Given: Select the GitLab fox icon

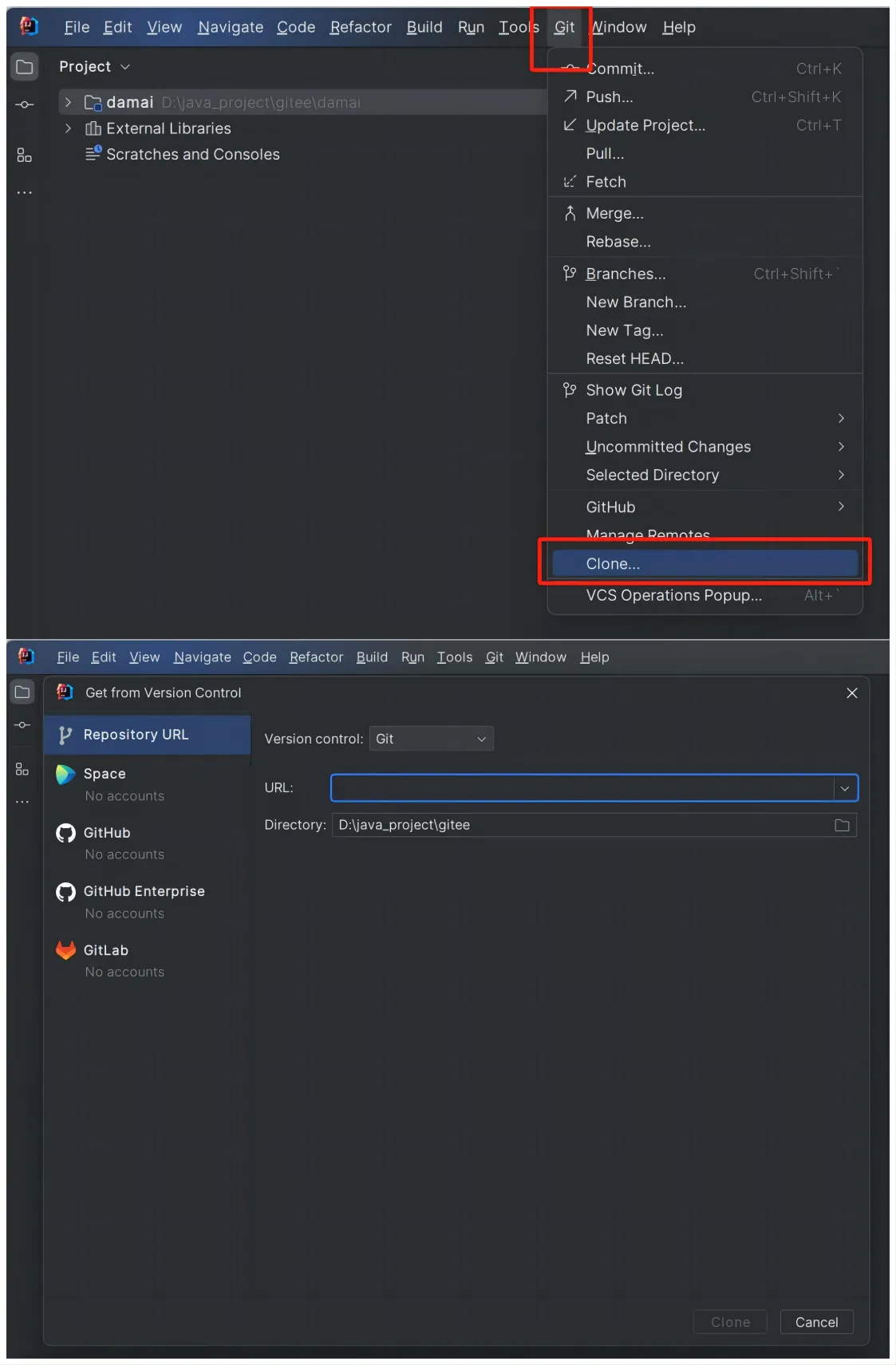Looking at the screenshot, I should pos(65,950).
